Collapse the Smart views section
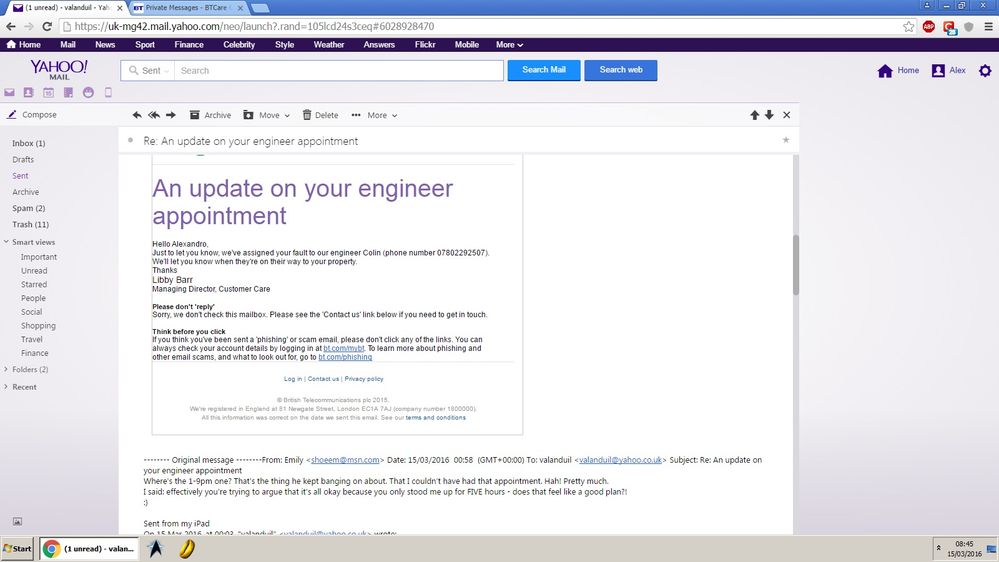 [x=6, y=242]
